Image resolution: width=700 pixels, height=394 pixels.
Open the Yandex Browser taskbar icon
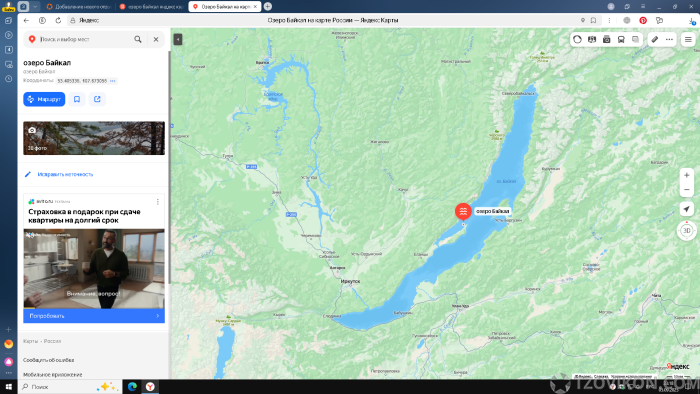(x=150, y=387)
